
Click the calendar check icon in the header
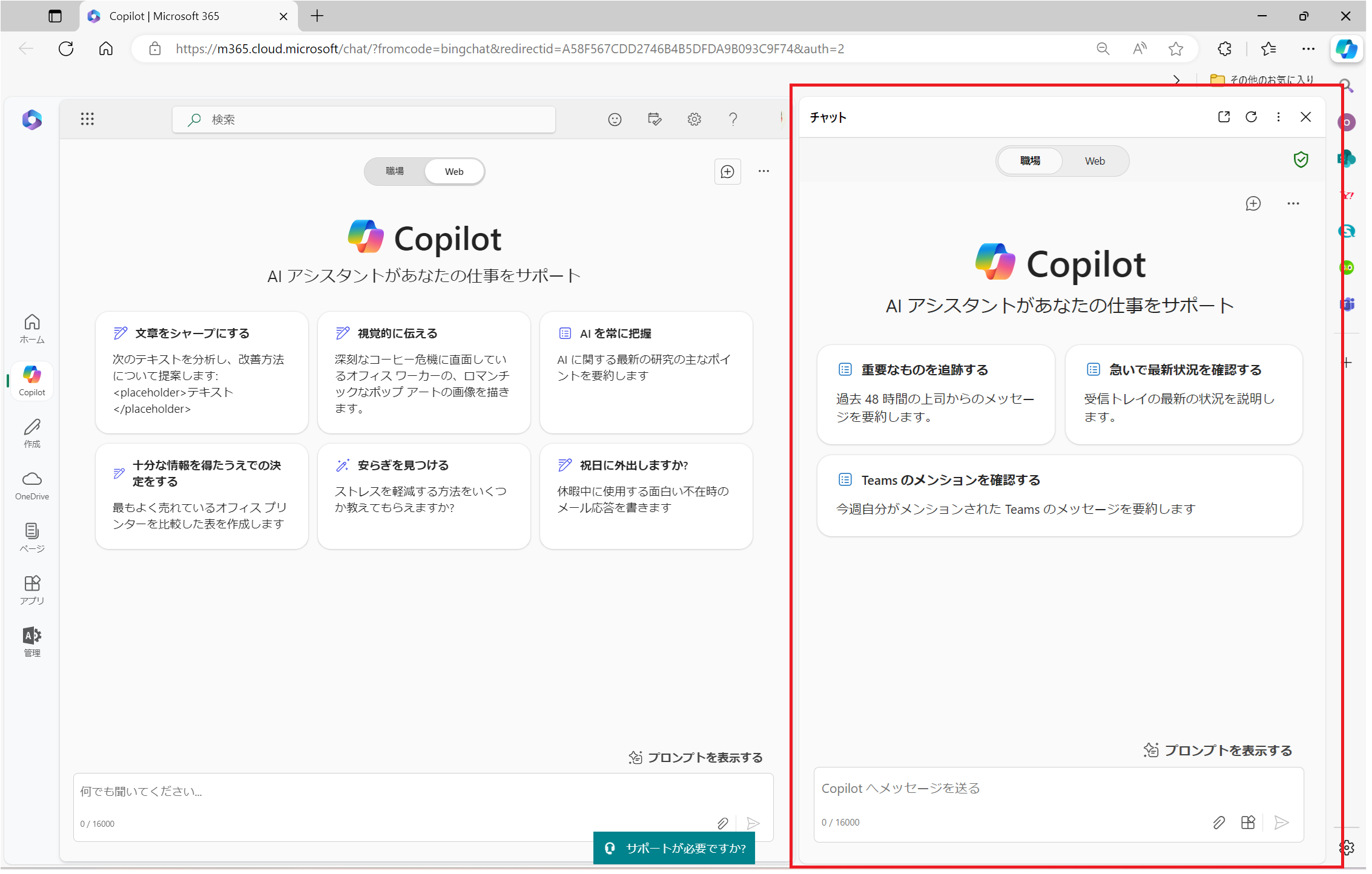point(655,119)
